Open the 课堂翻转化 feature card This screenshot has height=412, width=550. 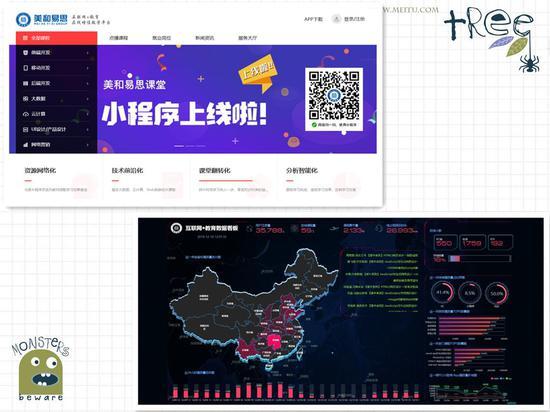[233, 180]
